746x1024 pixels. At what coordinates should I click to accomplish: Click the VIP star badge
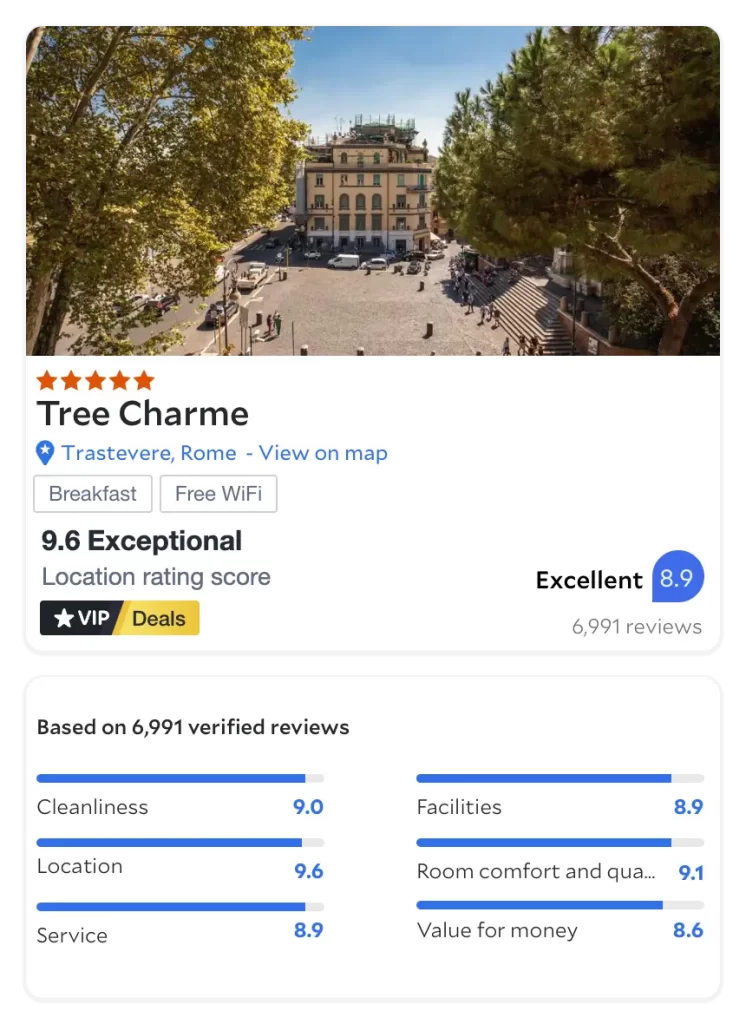pyautogui.click(x=81, y=618)
